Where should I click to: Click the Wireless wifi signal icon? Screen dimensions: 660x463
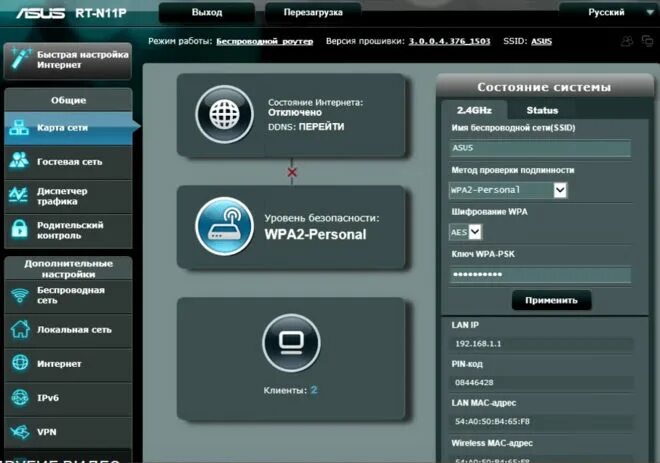[x=19, y=295]
